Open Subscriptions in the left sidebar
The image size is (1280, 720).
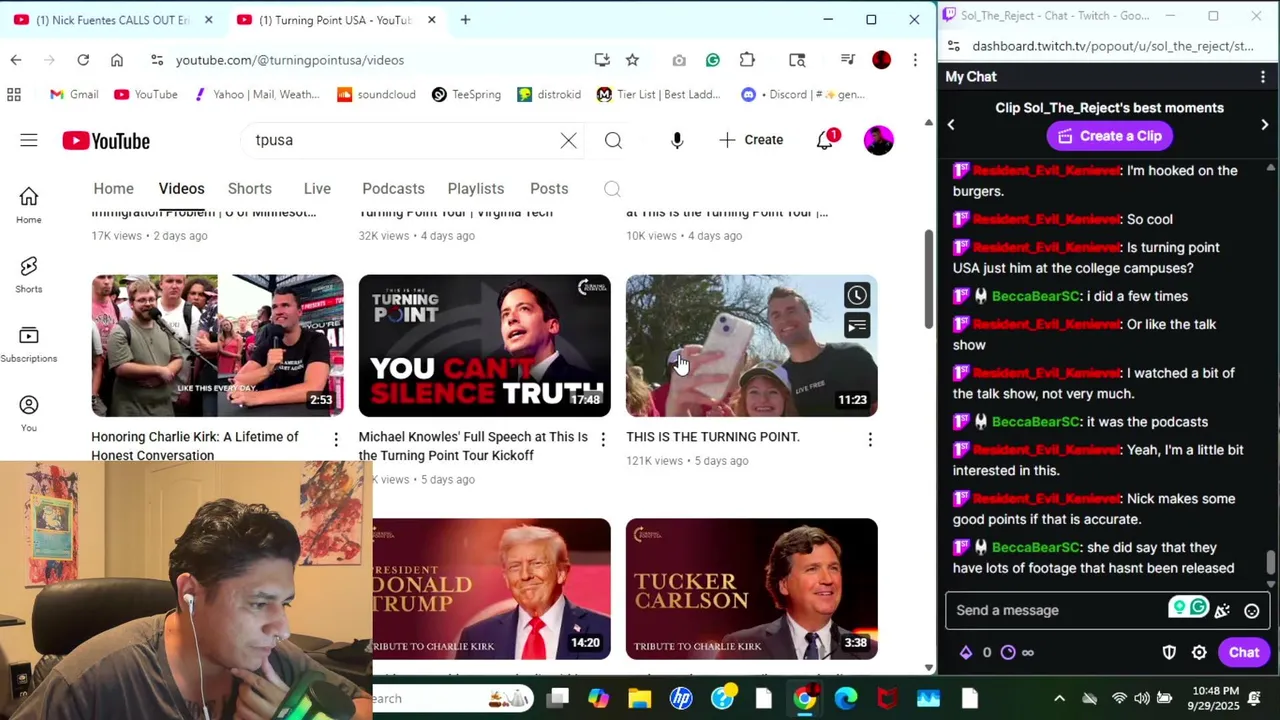(28, 344)
